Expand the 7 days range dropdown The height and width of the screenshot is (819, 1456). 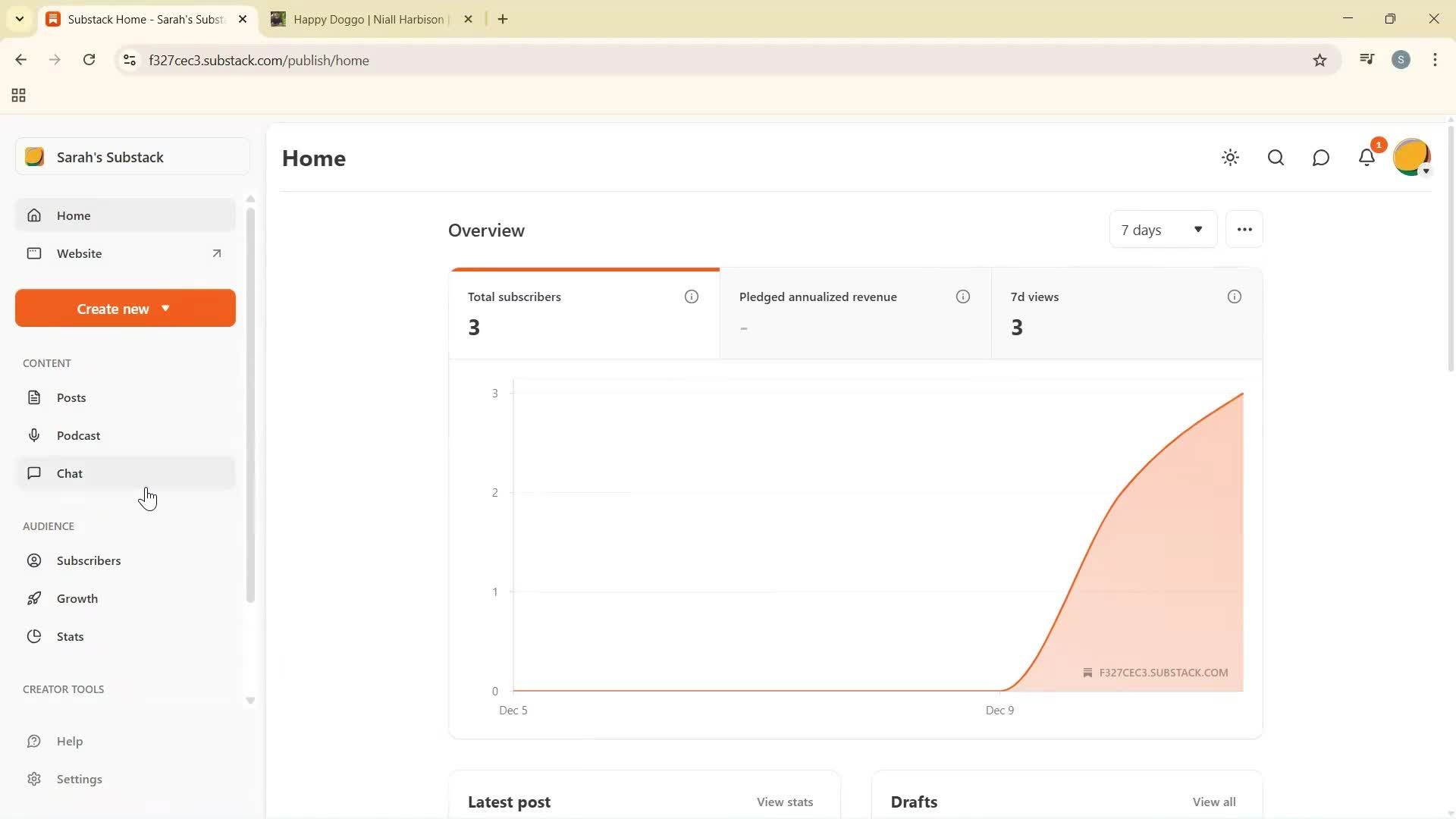[x=1163, y=230]
